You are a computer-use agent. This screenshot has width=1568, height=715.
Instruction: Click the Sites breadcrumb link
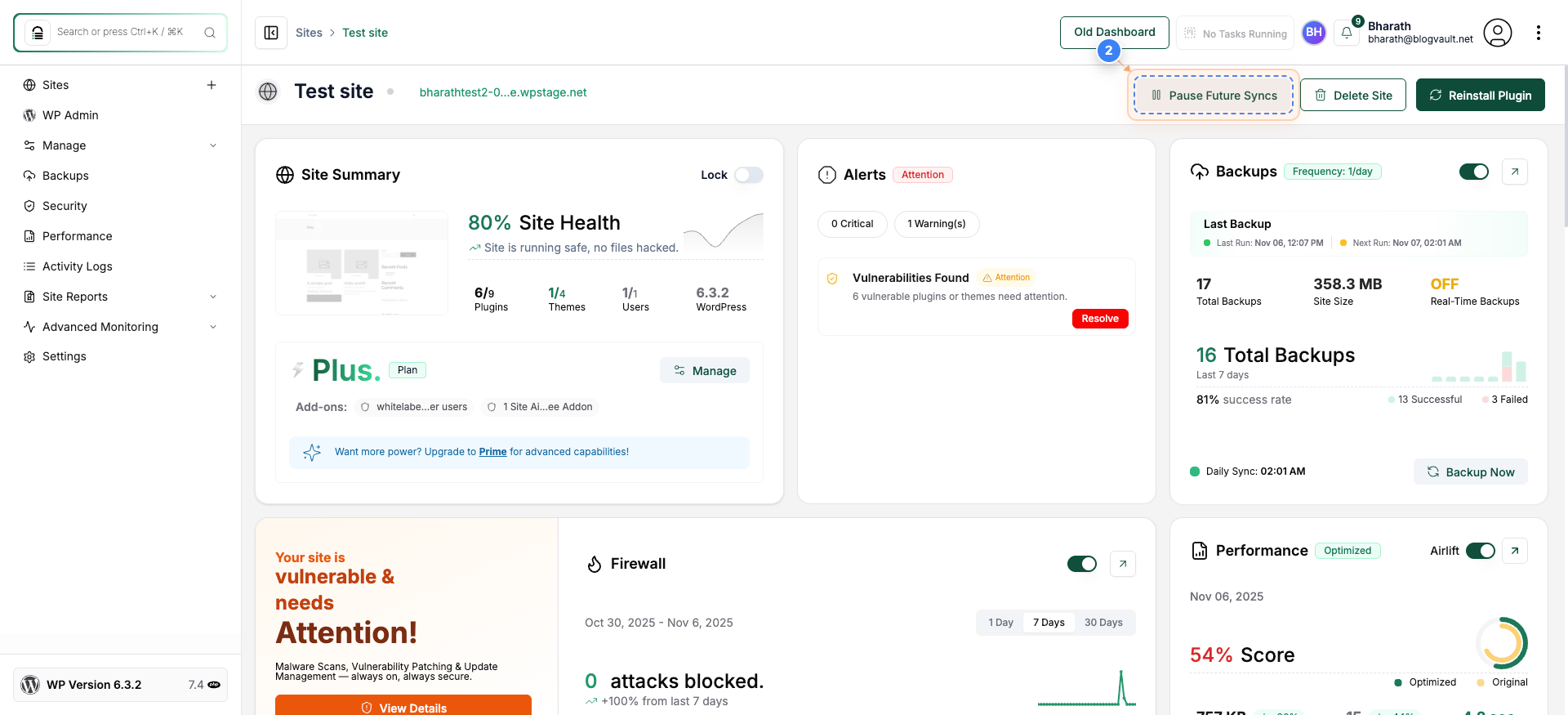tap(309, 33)
